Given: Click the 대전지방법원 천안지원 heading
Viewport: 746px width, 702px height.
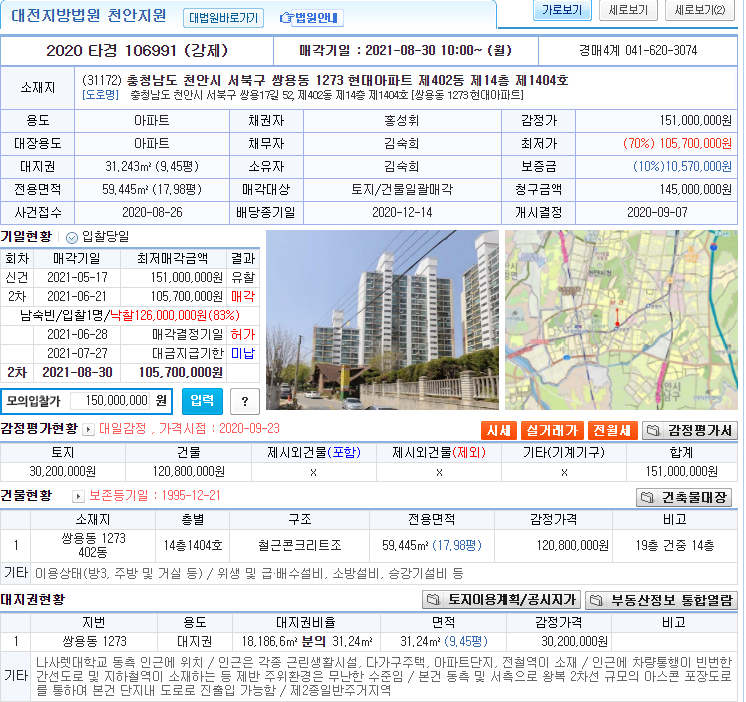Looking at the screenshot, I should [x=89, y=15].
